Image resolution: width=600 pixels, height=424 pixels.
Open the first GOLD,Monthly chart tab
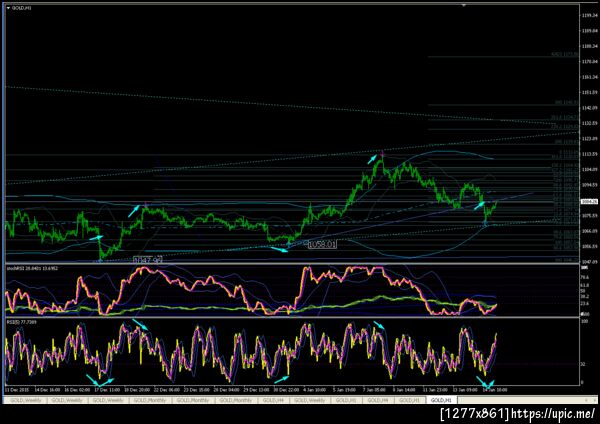coord(150,400)
